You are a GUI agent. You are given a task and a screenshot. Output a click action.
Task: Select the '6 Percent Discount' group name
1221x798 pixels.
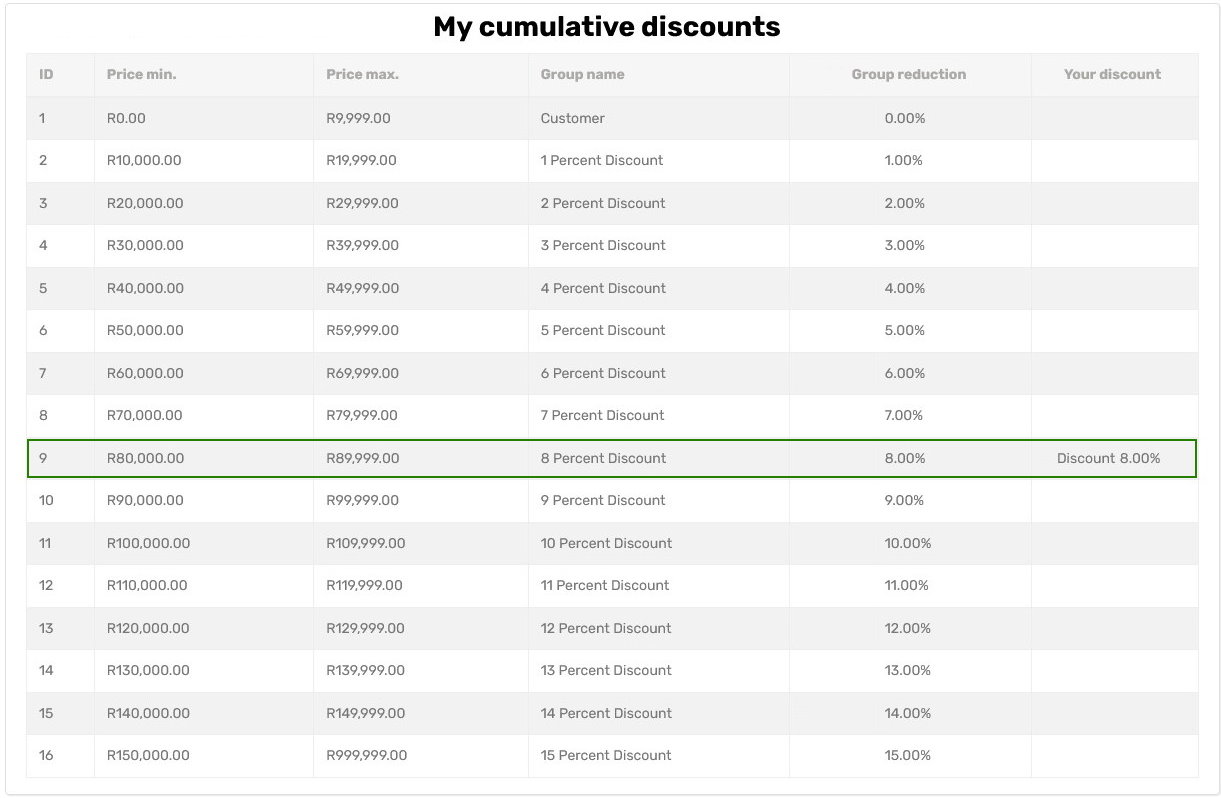coord(603,373)
